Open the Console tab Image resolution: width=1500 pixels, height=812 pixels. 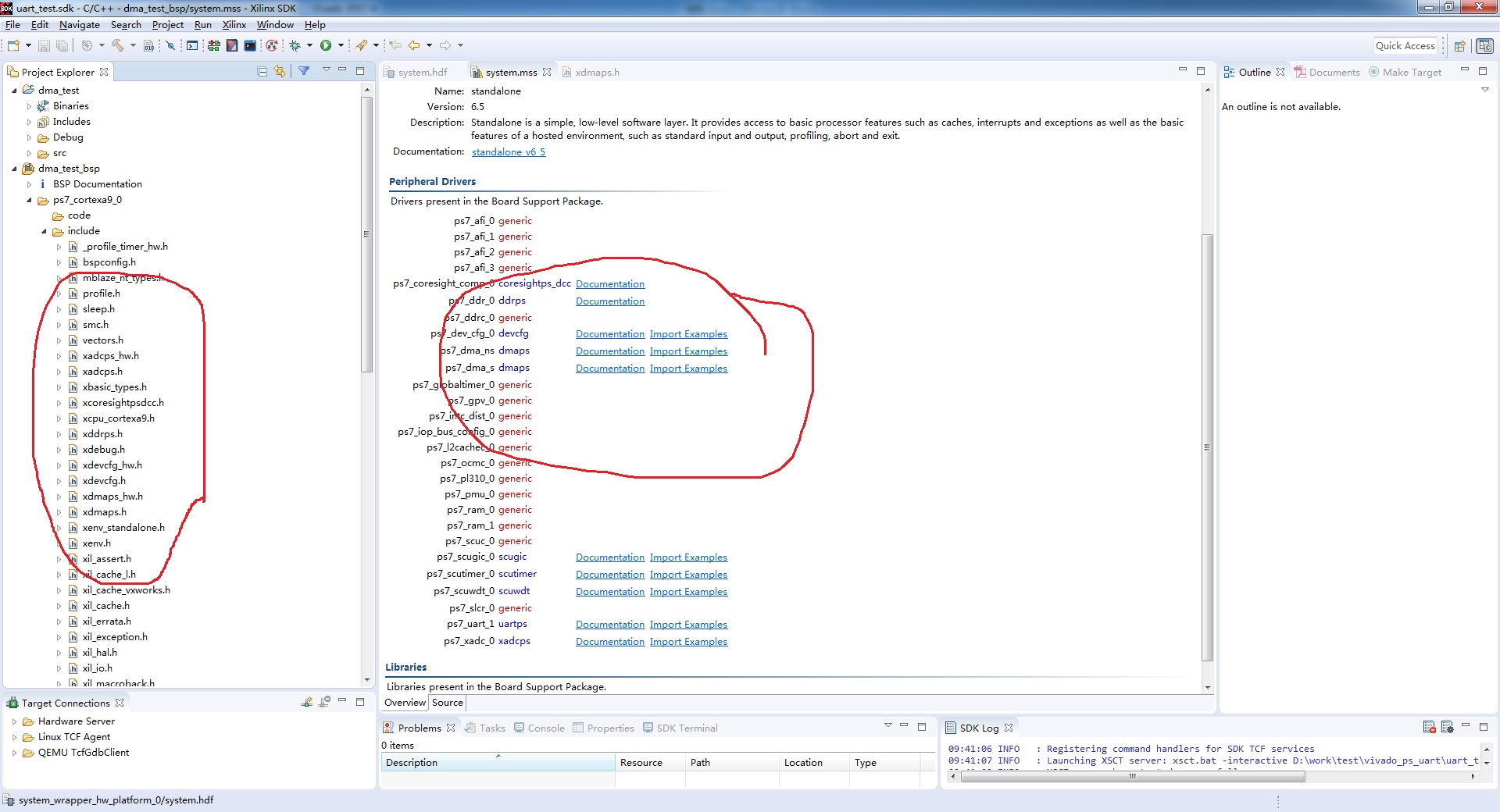coord(539,728)
